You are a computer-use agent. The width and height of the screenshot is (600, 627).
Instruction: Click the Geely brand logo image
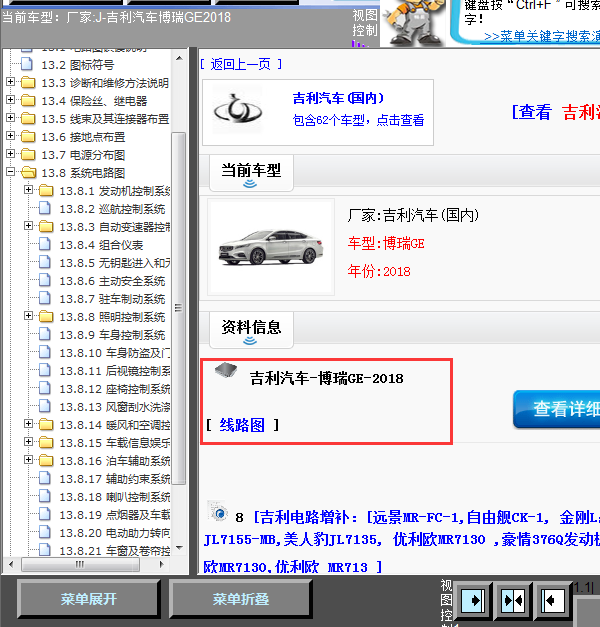click(x=238, y=109)
